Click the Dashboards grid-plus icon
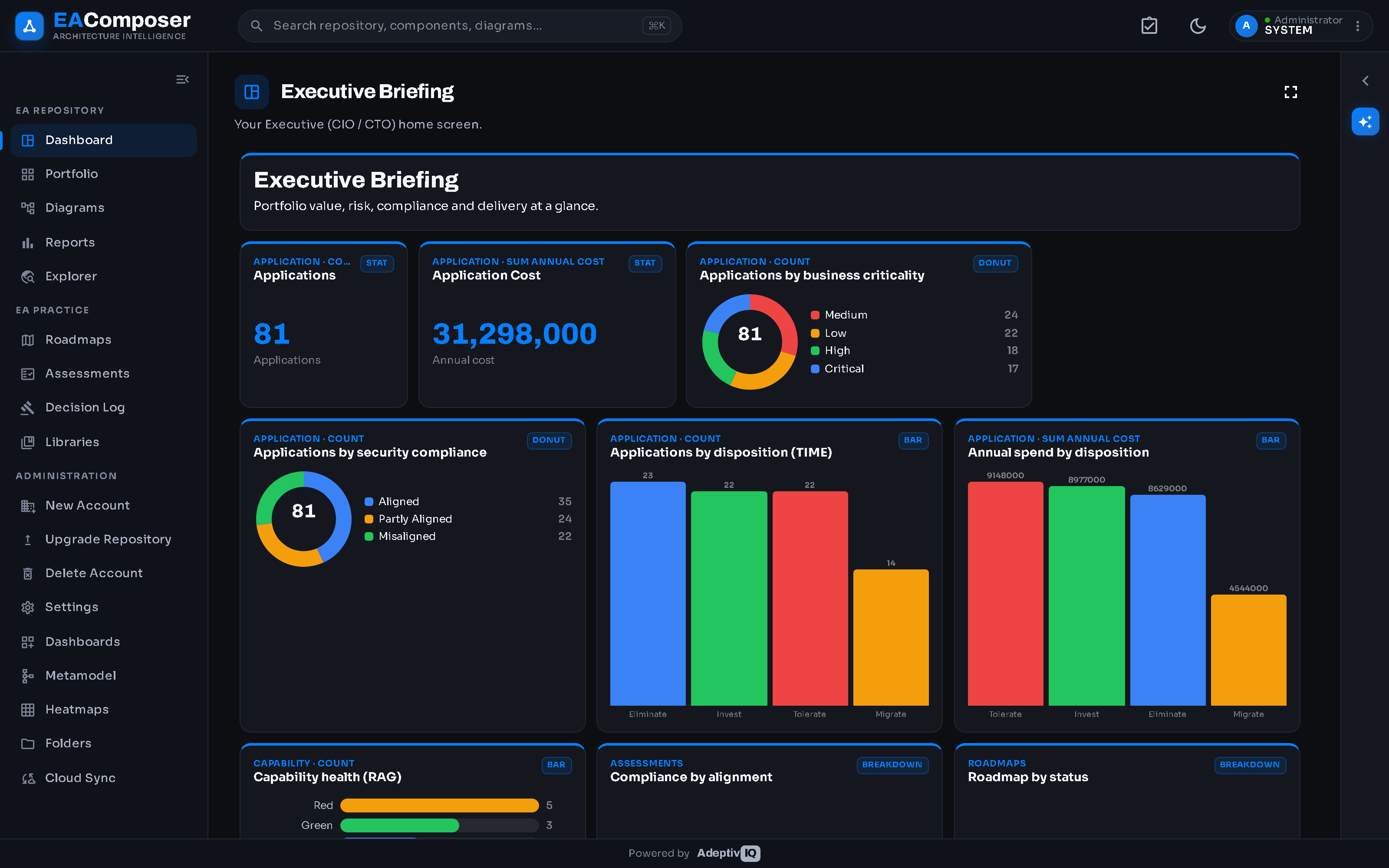Viewport: 1389px width, 868px height. pyautogui.click(x=27, y=642)
